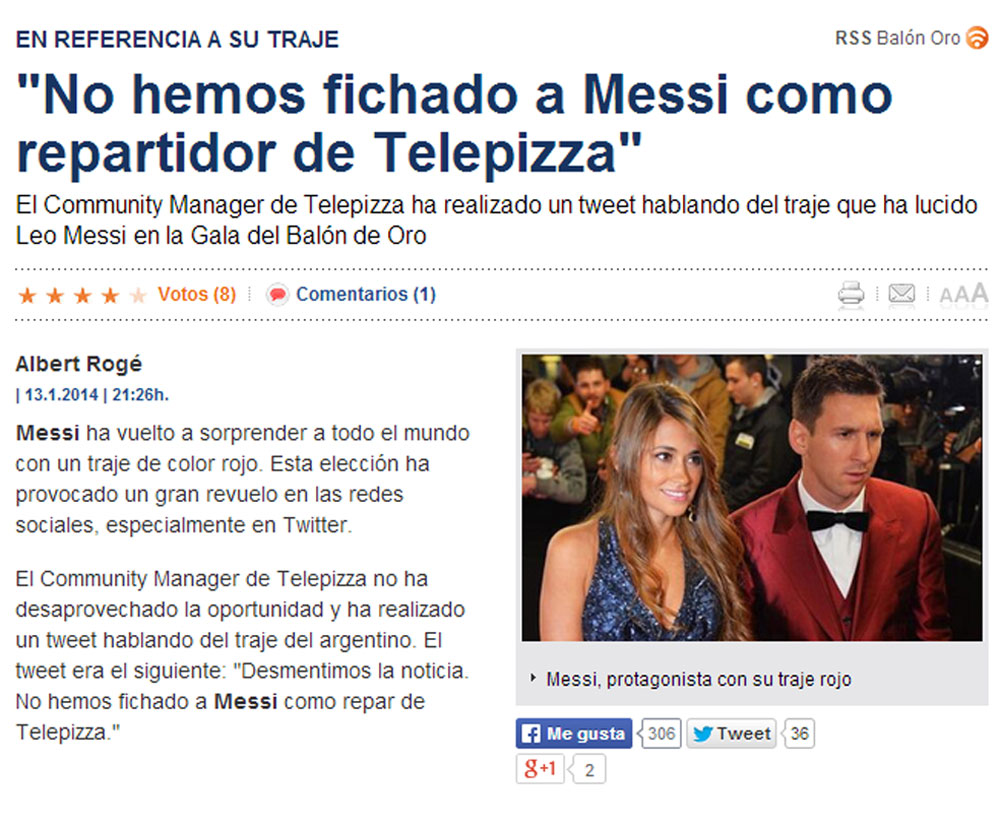The image size is (1000, 827).
Task: Click the Messi and partner photo
Action: 752,497
